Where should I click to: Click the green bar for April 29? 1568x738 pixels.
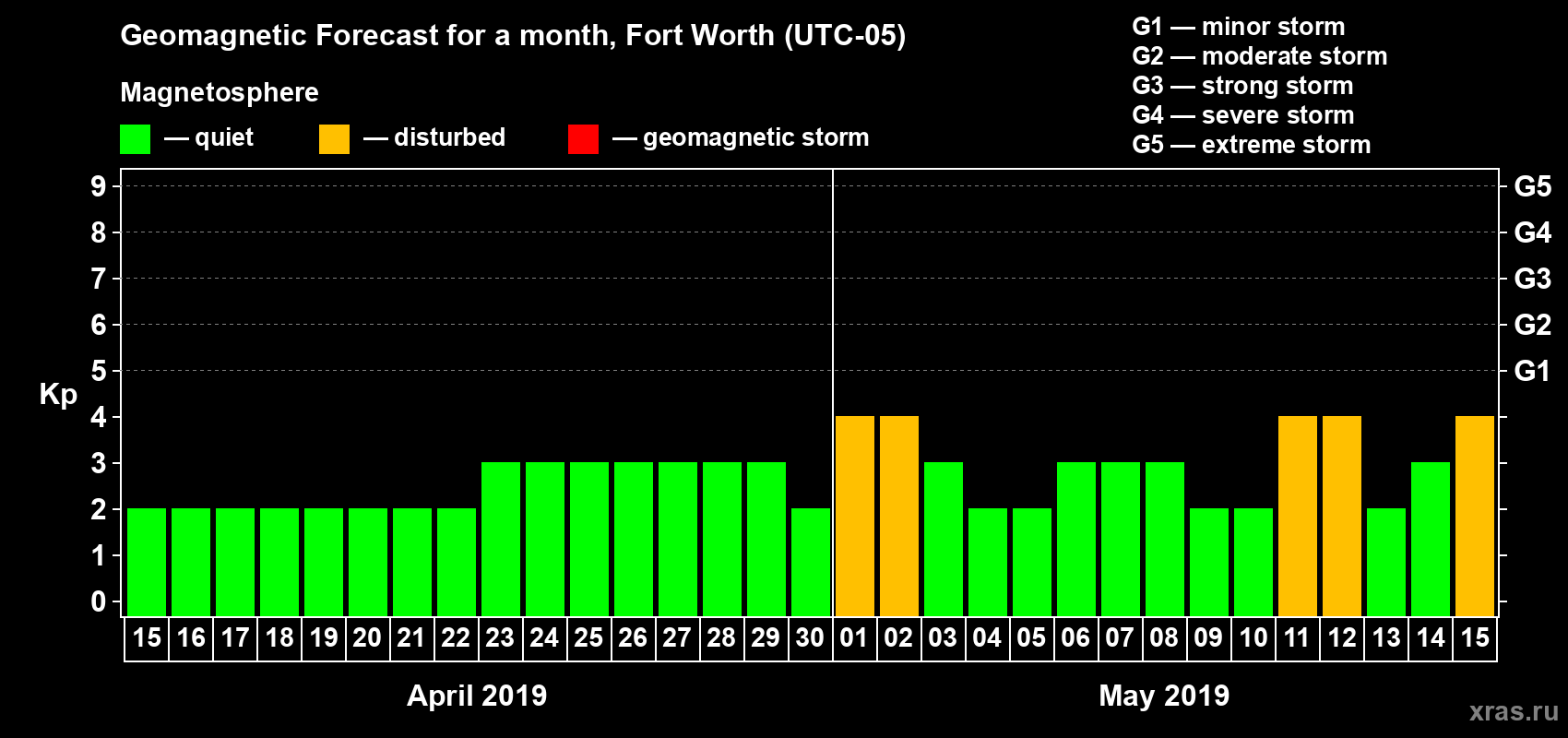pyautogui.click(x=766, y=539)
